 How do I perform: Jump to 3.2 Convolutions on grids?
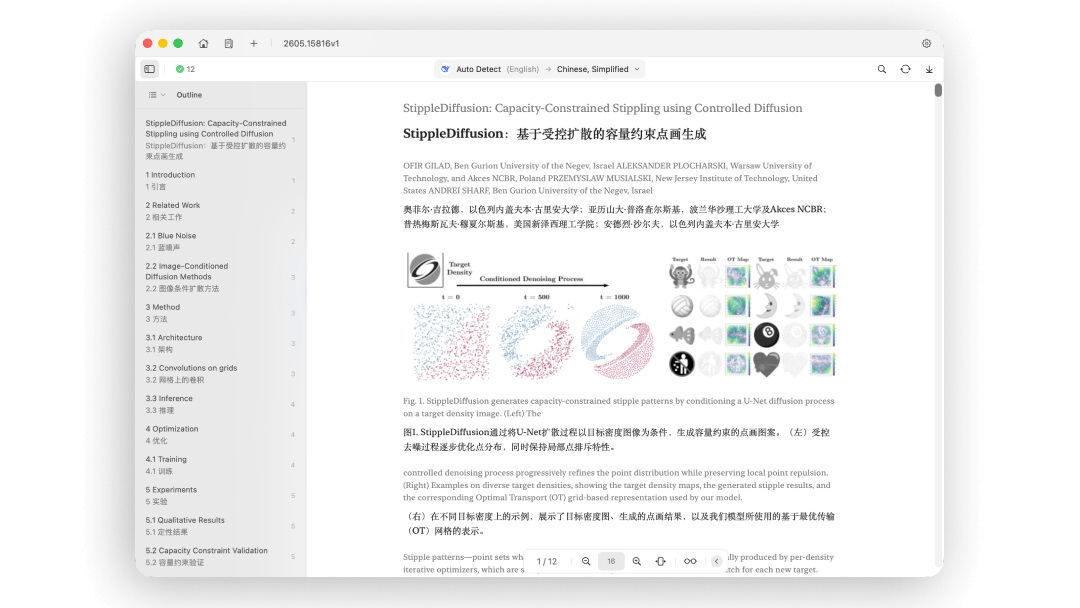click(219, 373)
